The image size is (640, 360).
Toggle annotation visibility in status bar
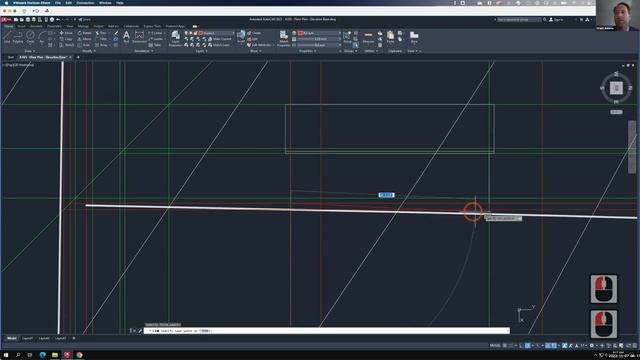click(565, 345)
